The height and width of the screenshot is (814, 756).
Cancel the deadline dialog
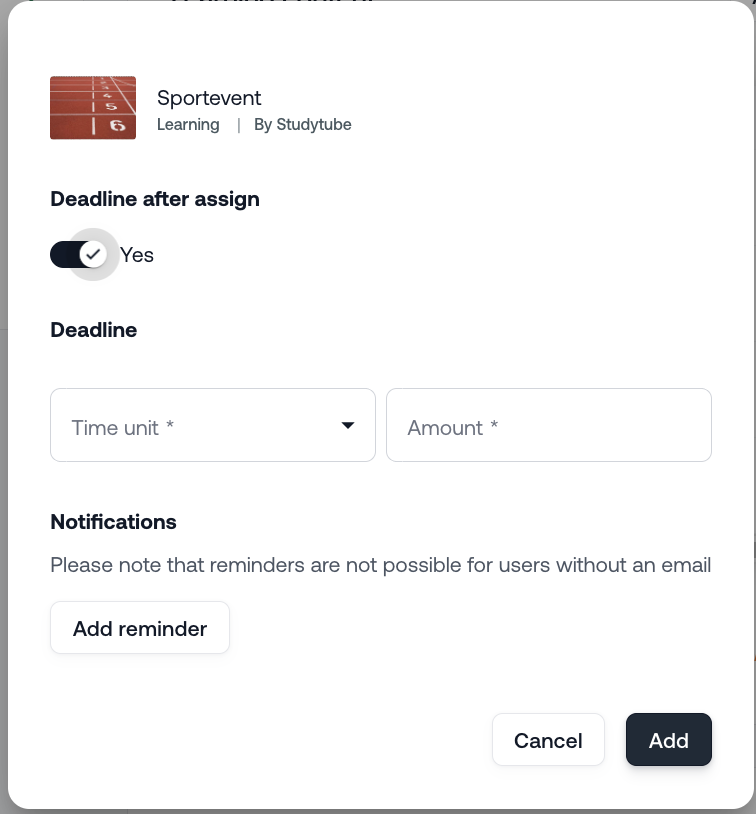tap(548, 740)
